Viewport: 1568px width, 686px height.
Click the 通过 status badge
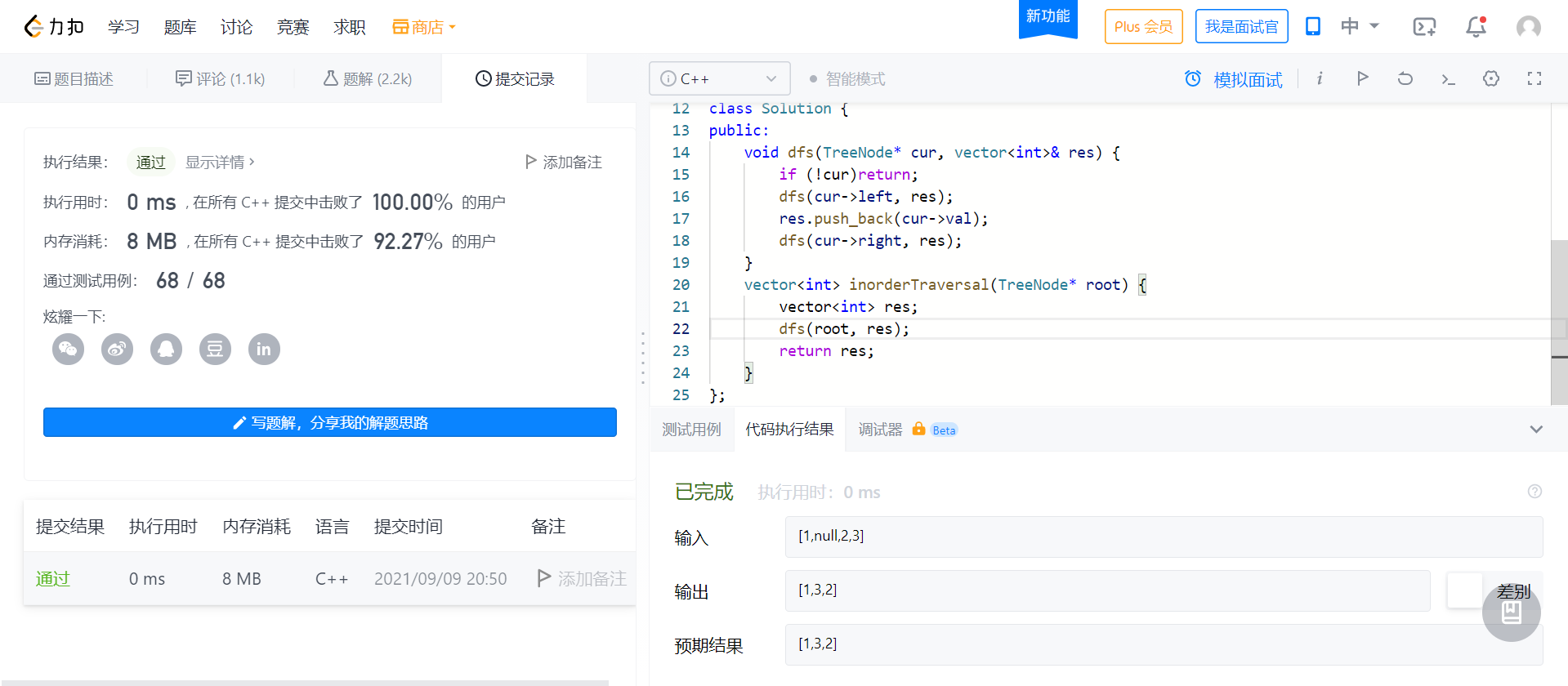150,162
